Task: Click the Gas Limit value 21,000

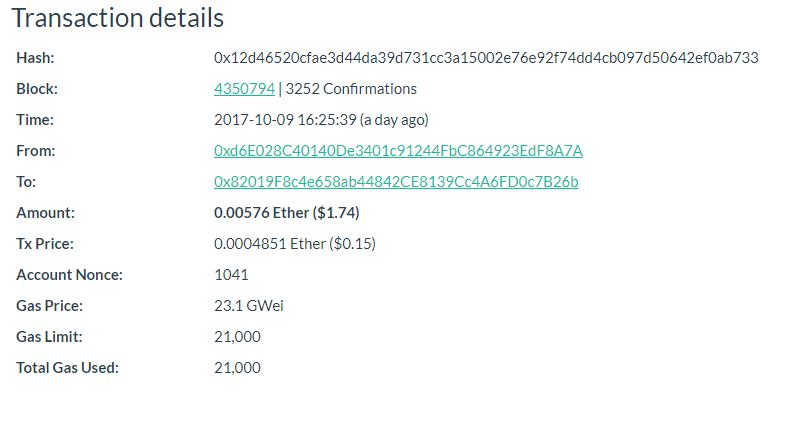Action: pyautogui.click(x=237, y=337)
